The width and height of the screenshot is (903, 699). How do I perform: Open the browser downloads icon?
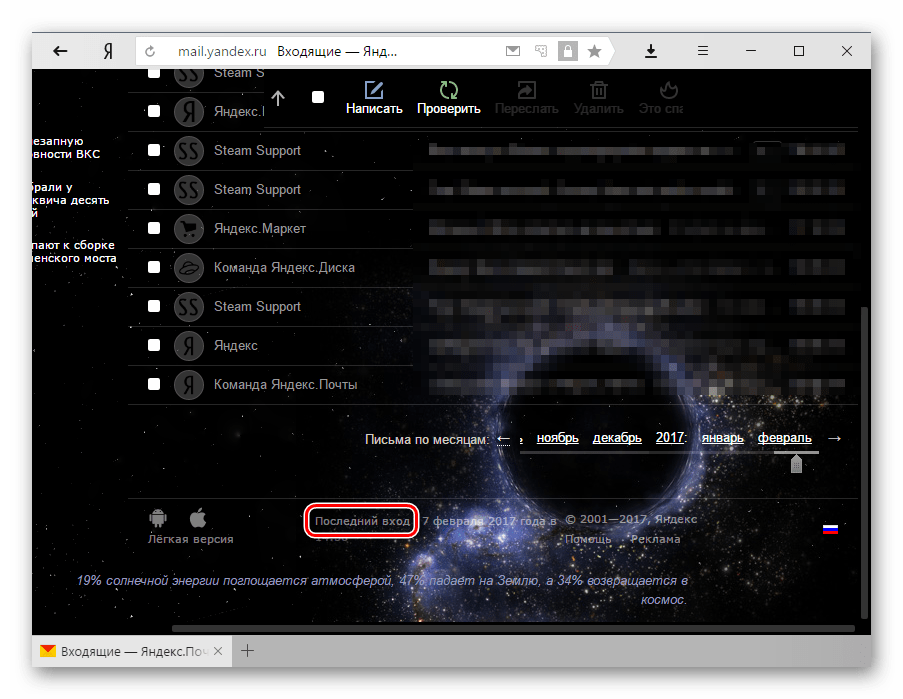click(651, 51)
